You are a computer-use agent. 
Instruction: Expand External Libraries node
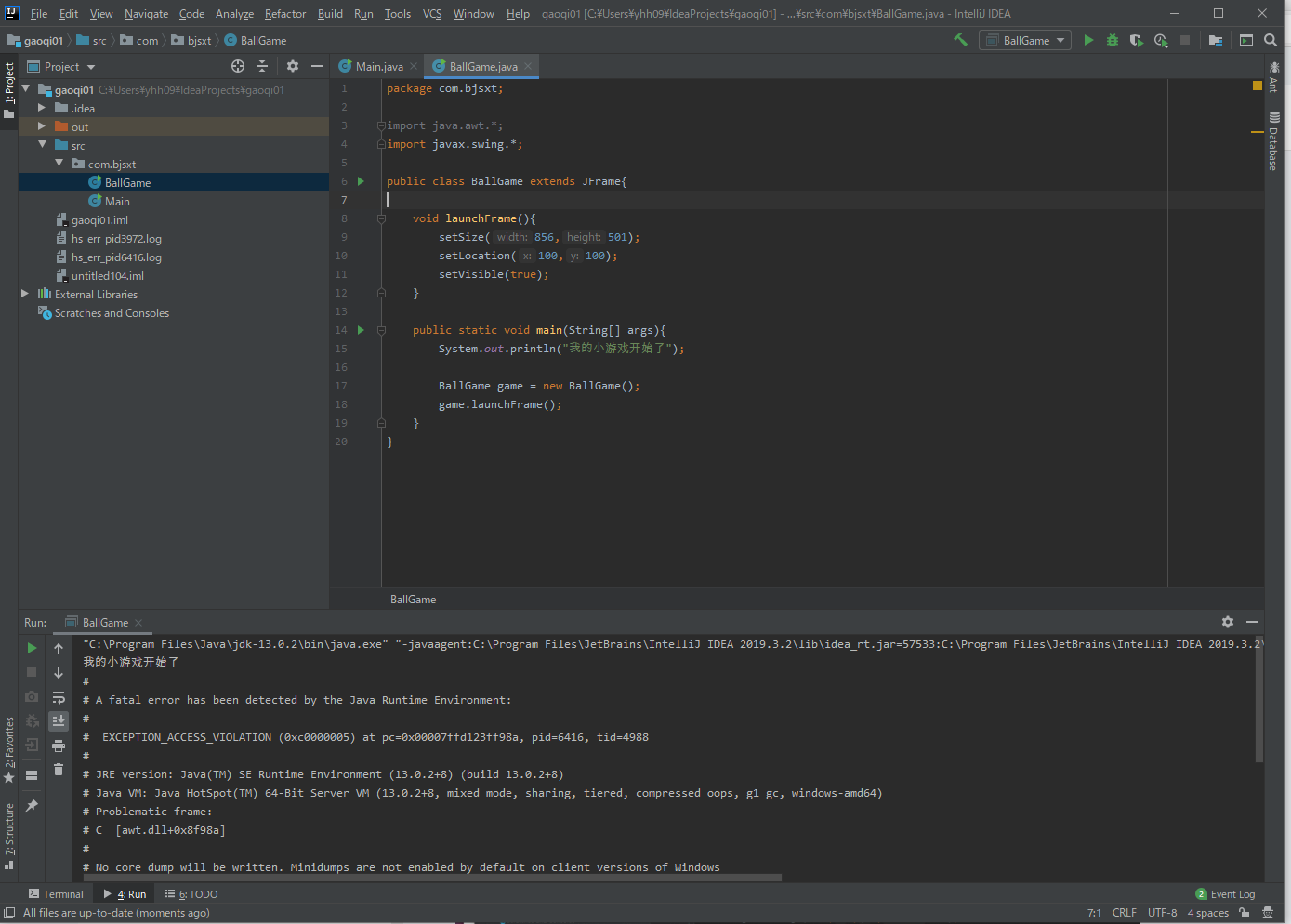(25, 294)
